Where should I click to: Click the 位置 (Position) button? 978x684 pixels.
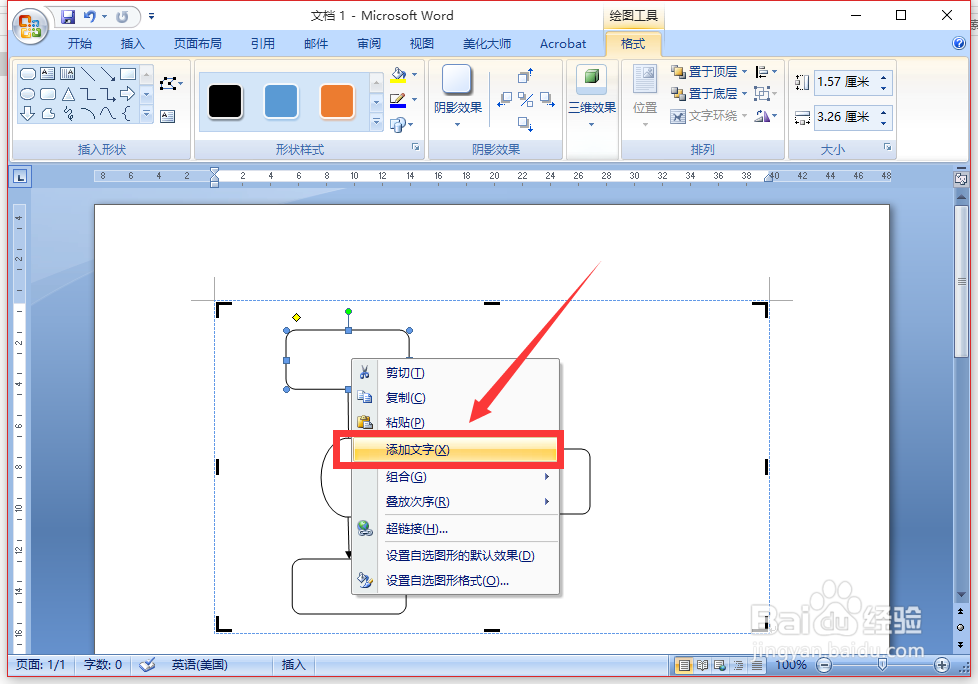pyautogui.click(x=644, y=95)
